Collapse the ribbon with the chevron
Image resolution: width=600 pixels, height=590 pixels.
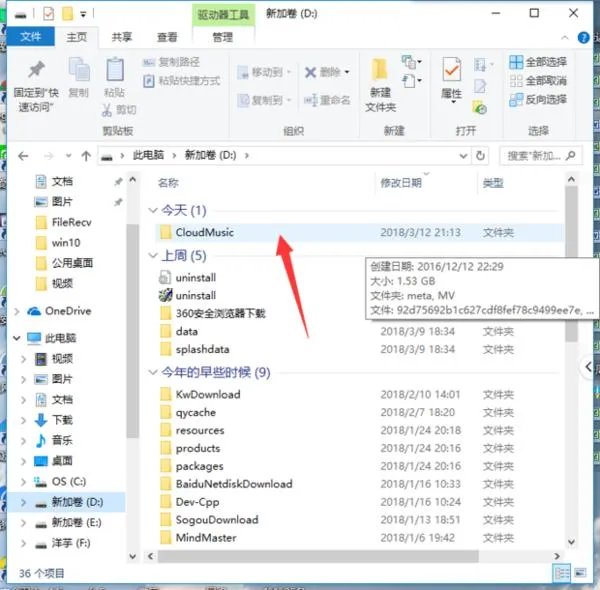(x=564, y=37)
